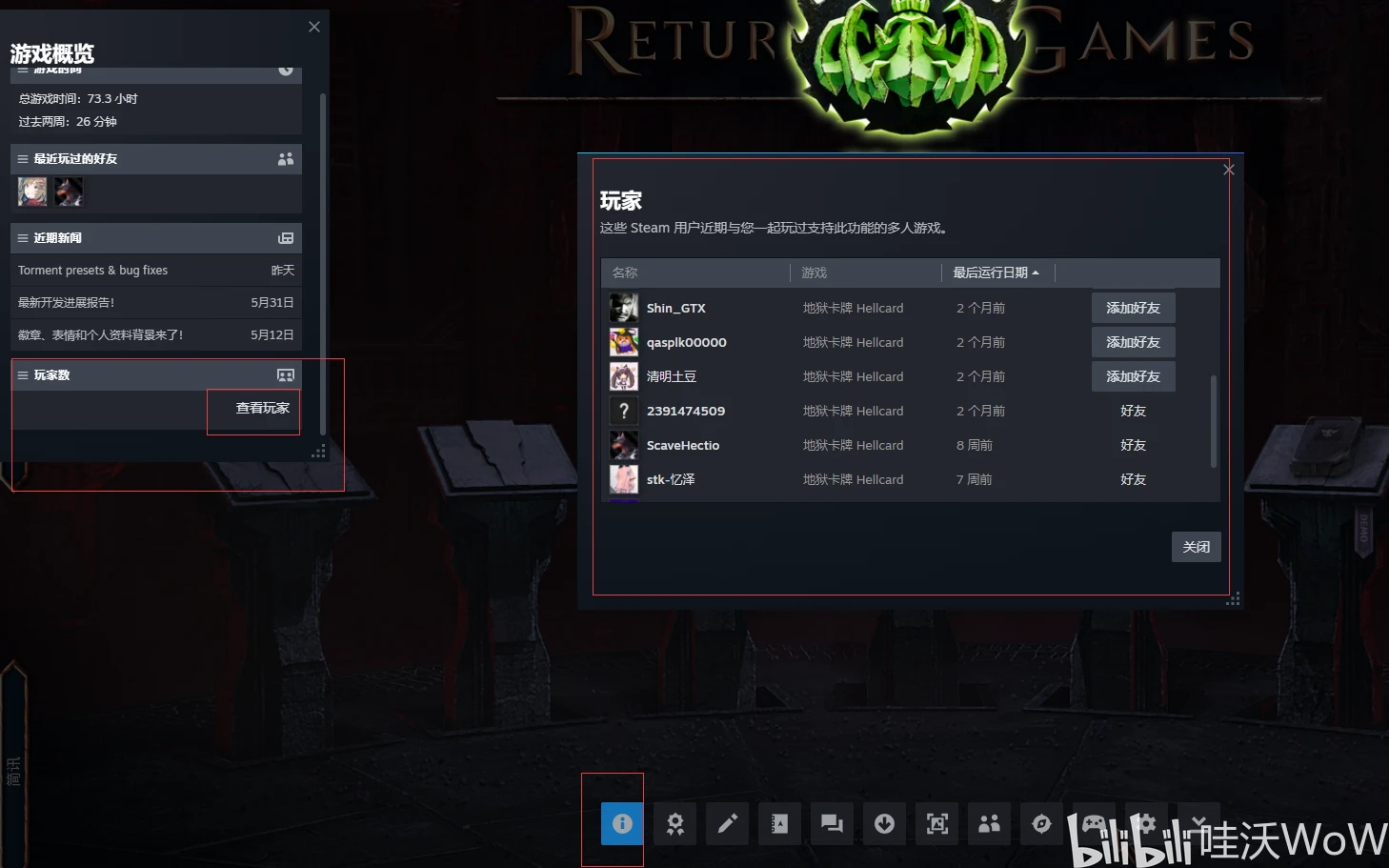Open the Discussions chat bubbles icon
The width and height of the screenshot is (1389, 868).
pos(832,823)
